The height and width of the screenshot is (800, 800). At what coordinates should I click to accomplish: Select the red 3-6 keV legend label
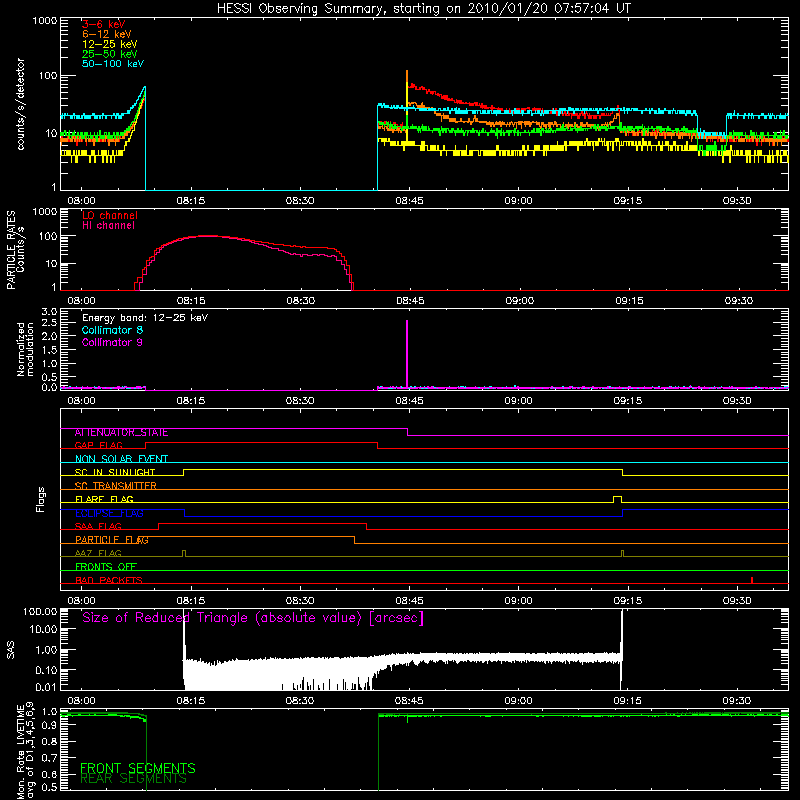click(x=104, y=24)
